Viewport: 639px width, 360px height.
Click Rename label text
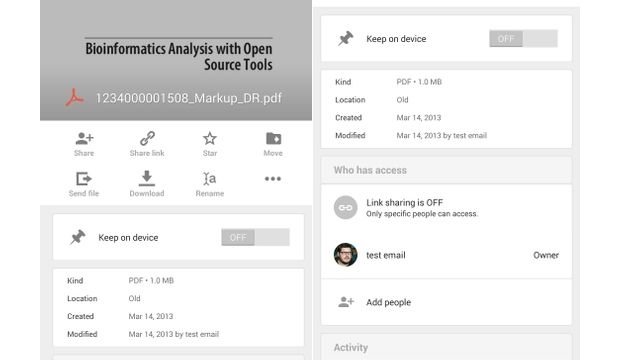[210, 193]
